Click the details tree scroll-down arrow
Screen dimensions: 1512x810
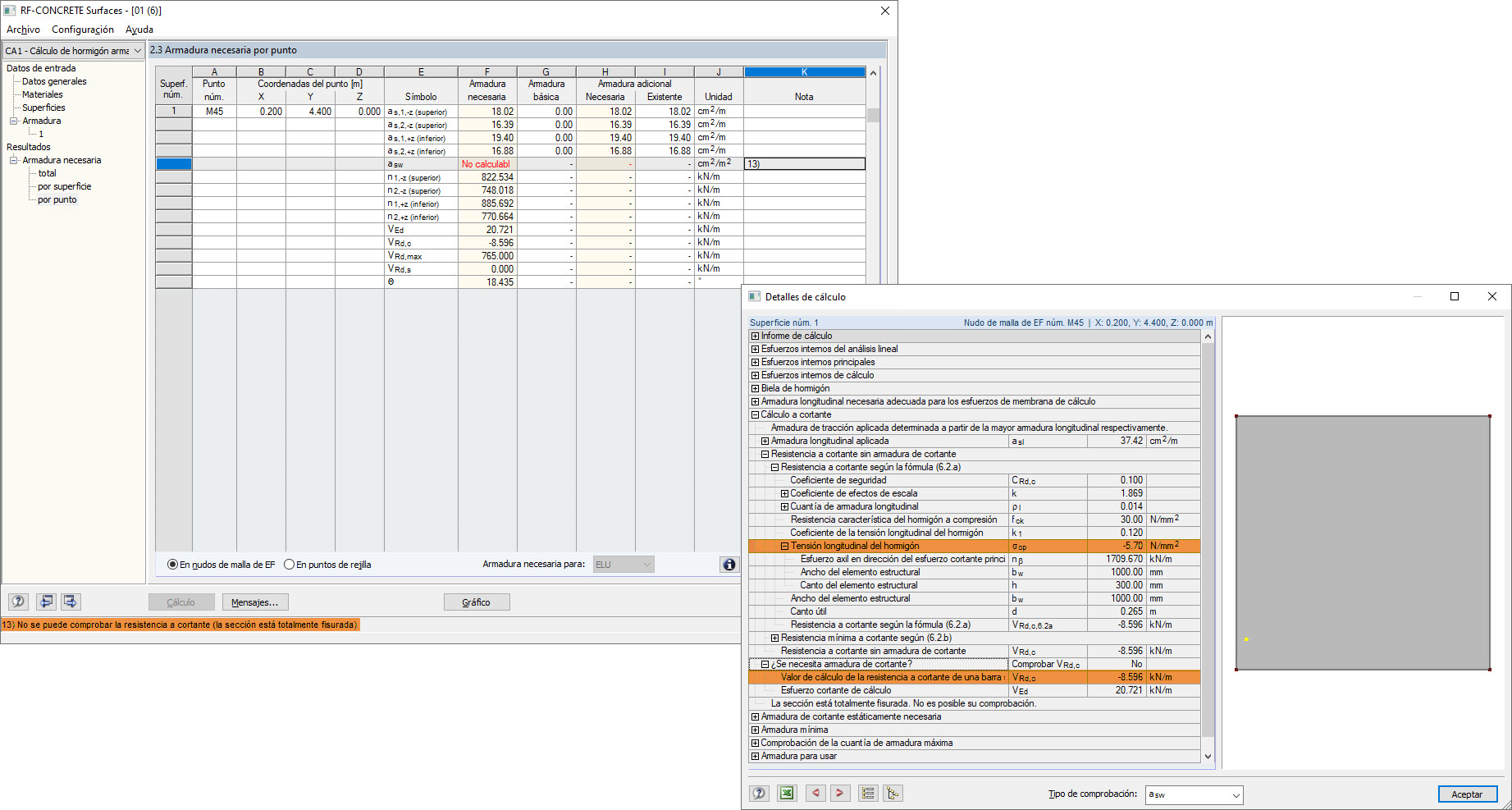1207,757
